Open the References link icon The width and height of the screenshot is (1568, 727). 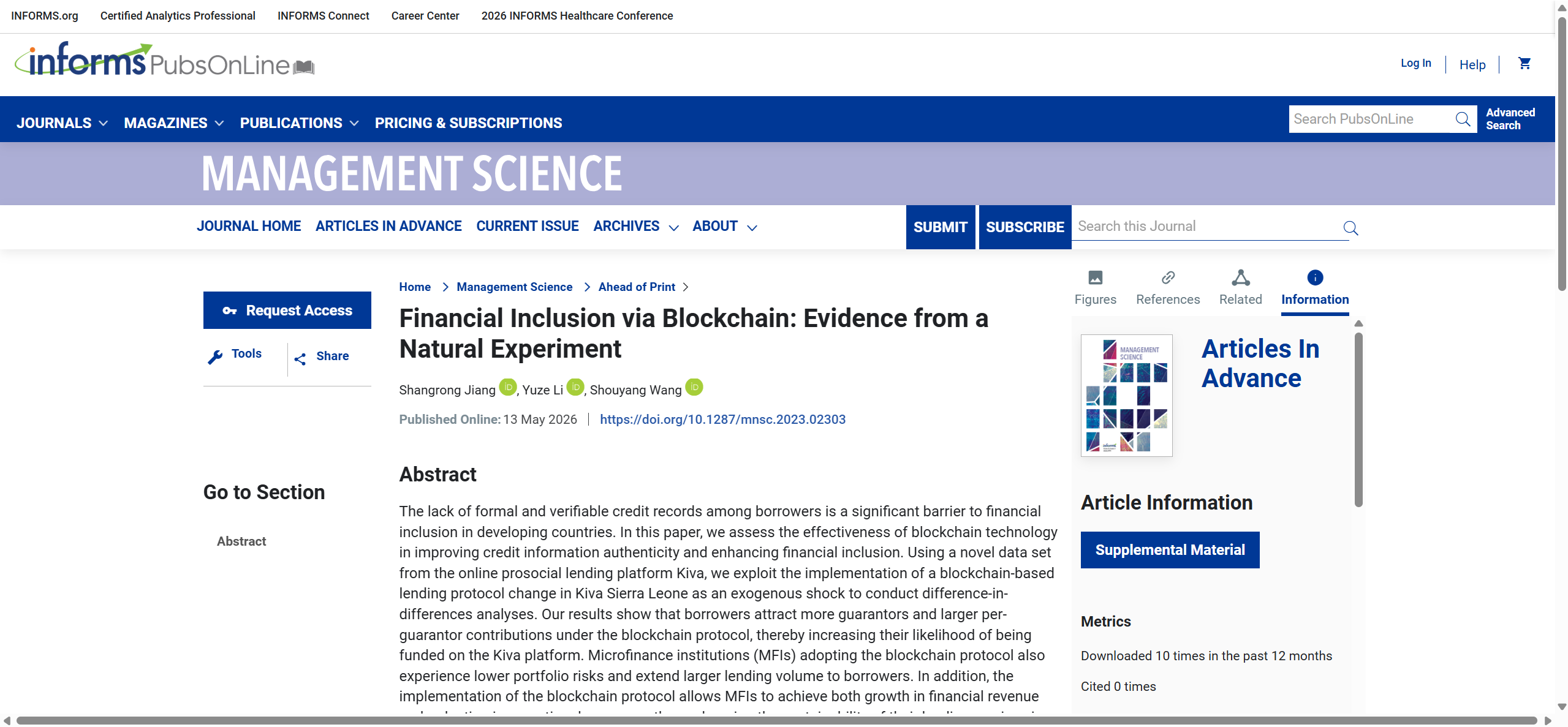point(1168,277)
